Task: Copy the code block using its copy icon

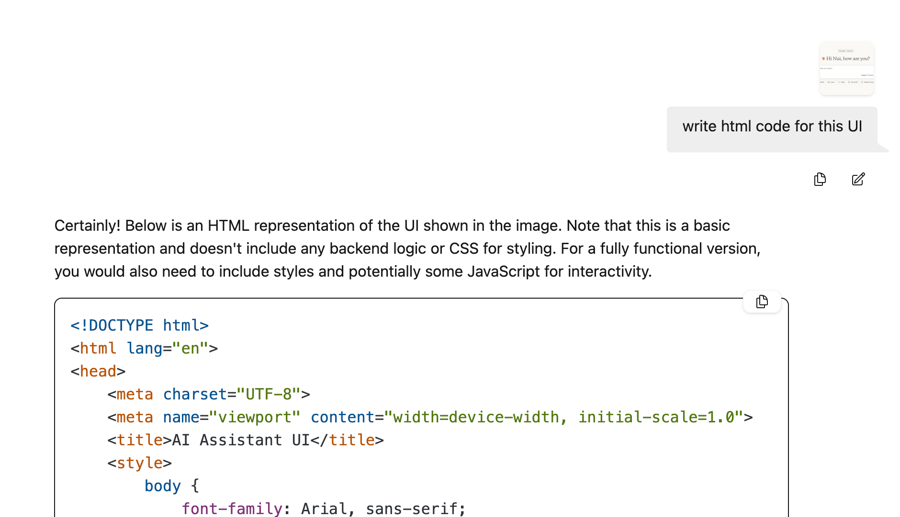Action: 762,302
